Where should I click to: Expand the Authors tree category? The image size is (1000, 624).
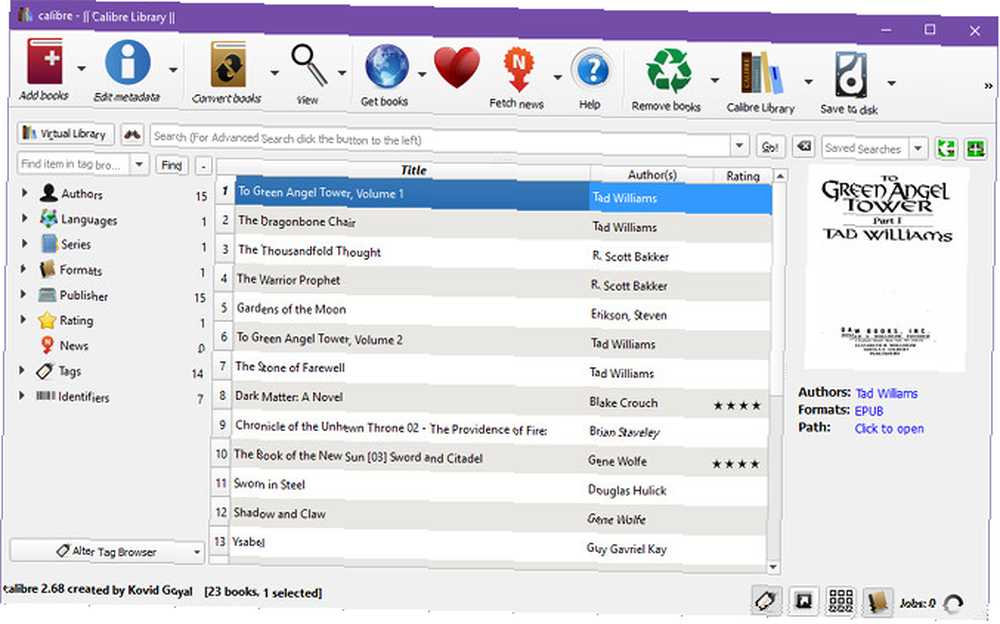coord(24,193)
